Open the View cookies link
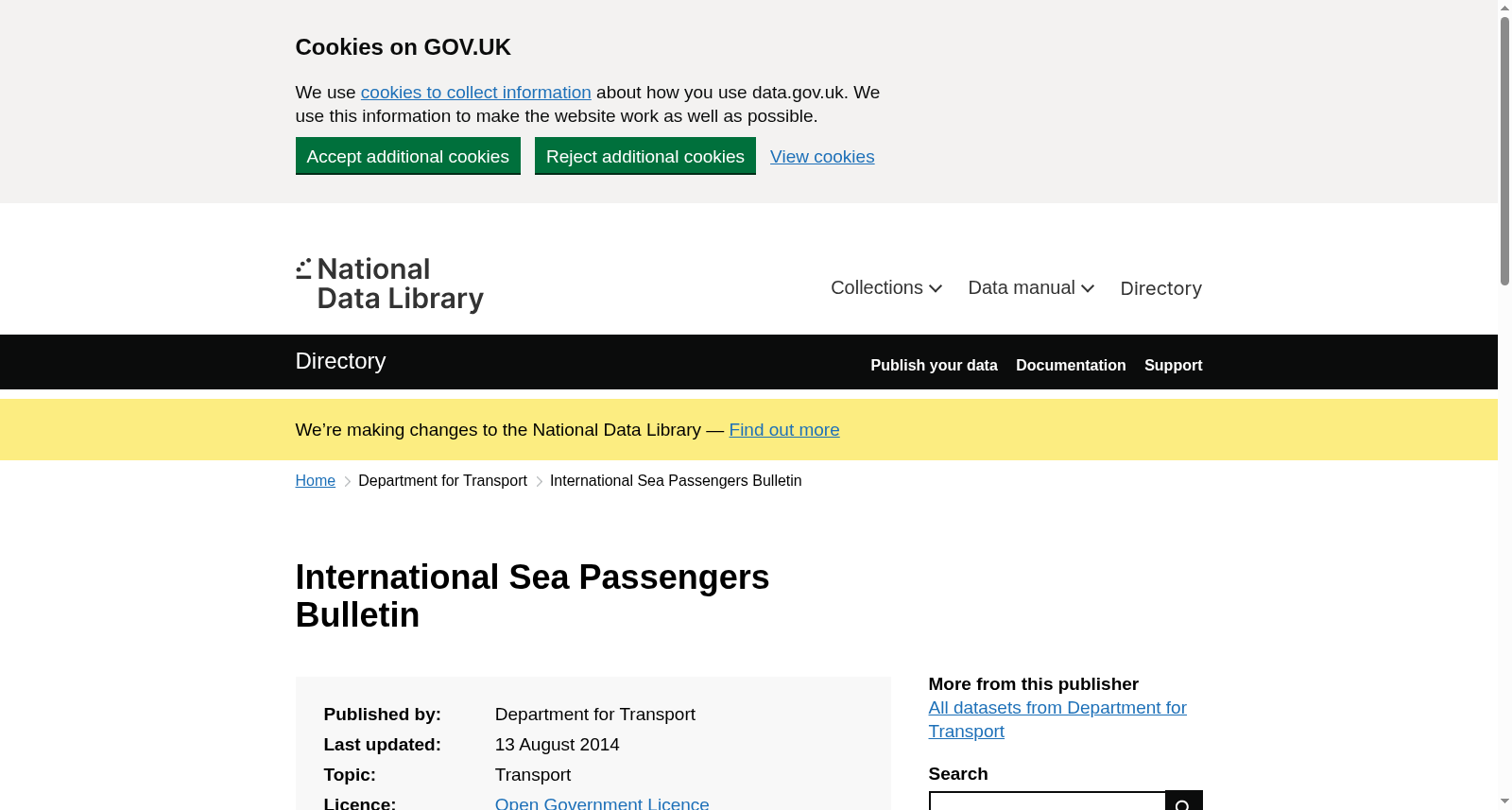The image size is (1512, 810). (822, 157)
